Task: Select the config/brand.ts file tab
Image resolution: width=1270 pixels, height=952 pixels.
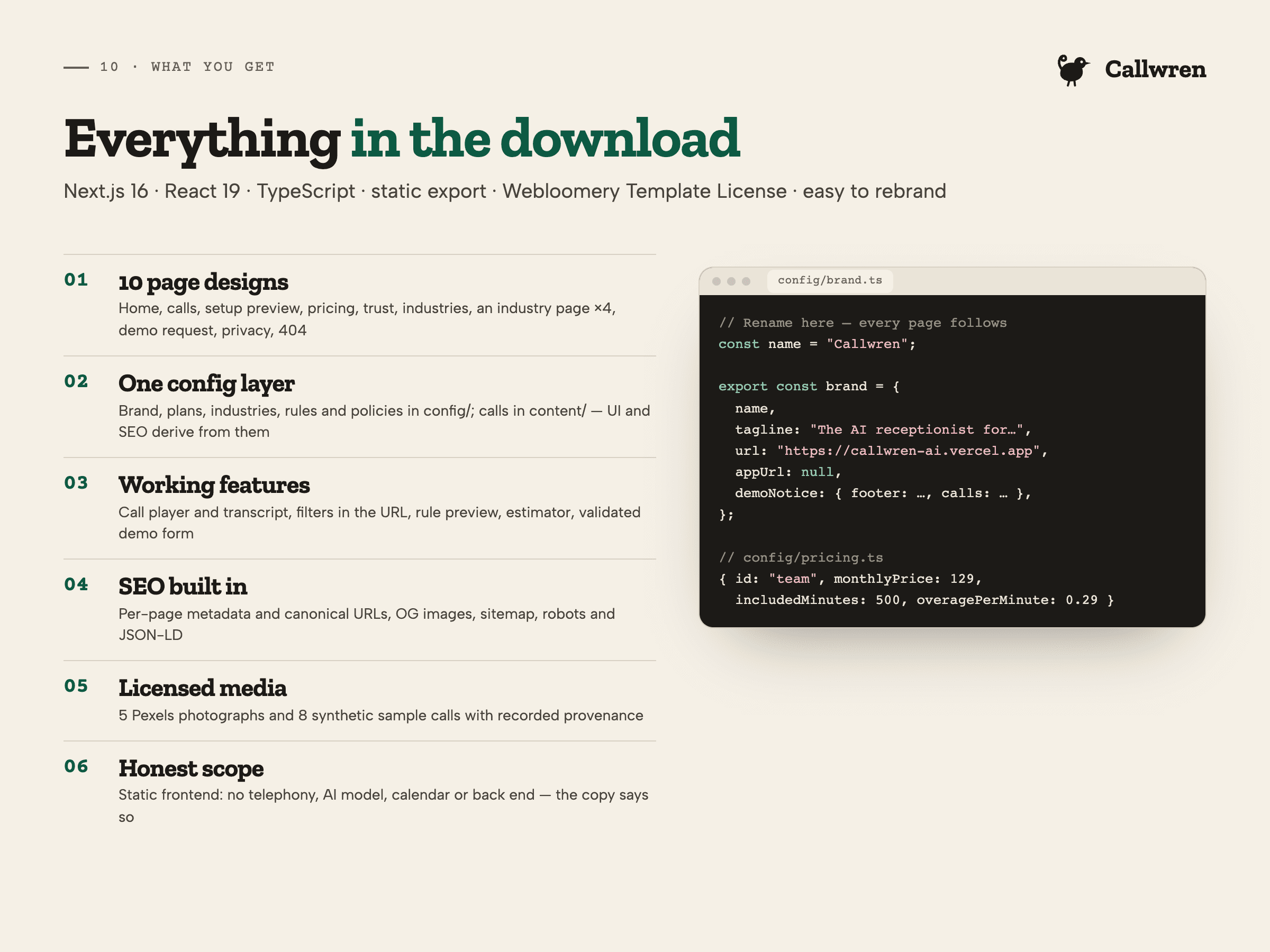Action: point(830,281)
